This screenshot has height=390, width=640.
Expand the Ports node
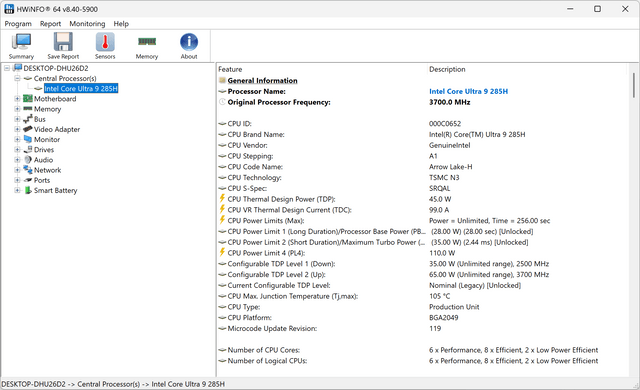coord(17,180)
